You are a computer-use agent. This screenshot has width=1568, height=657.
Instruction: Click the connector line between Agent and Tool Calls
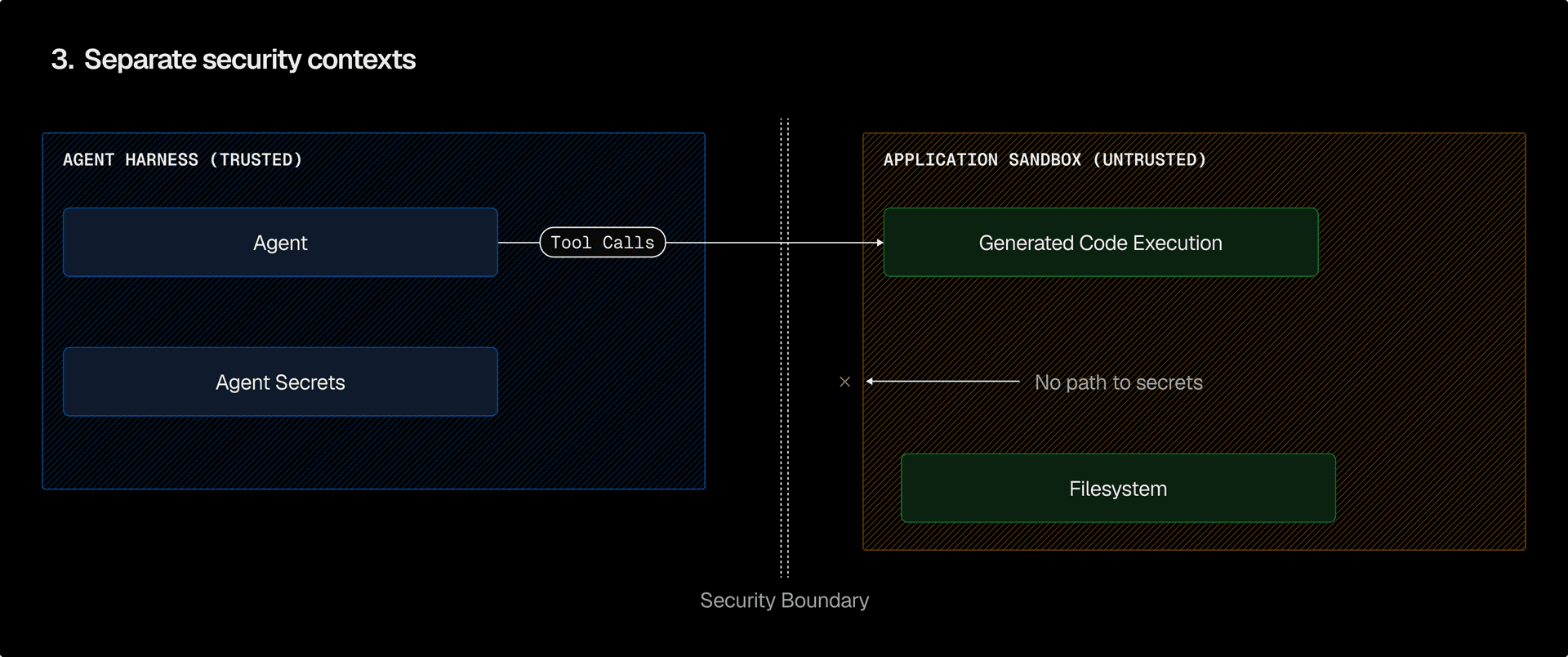point(519,243)
